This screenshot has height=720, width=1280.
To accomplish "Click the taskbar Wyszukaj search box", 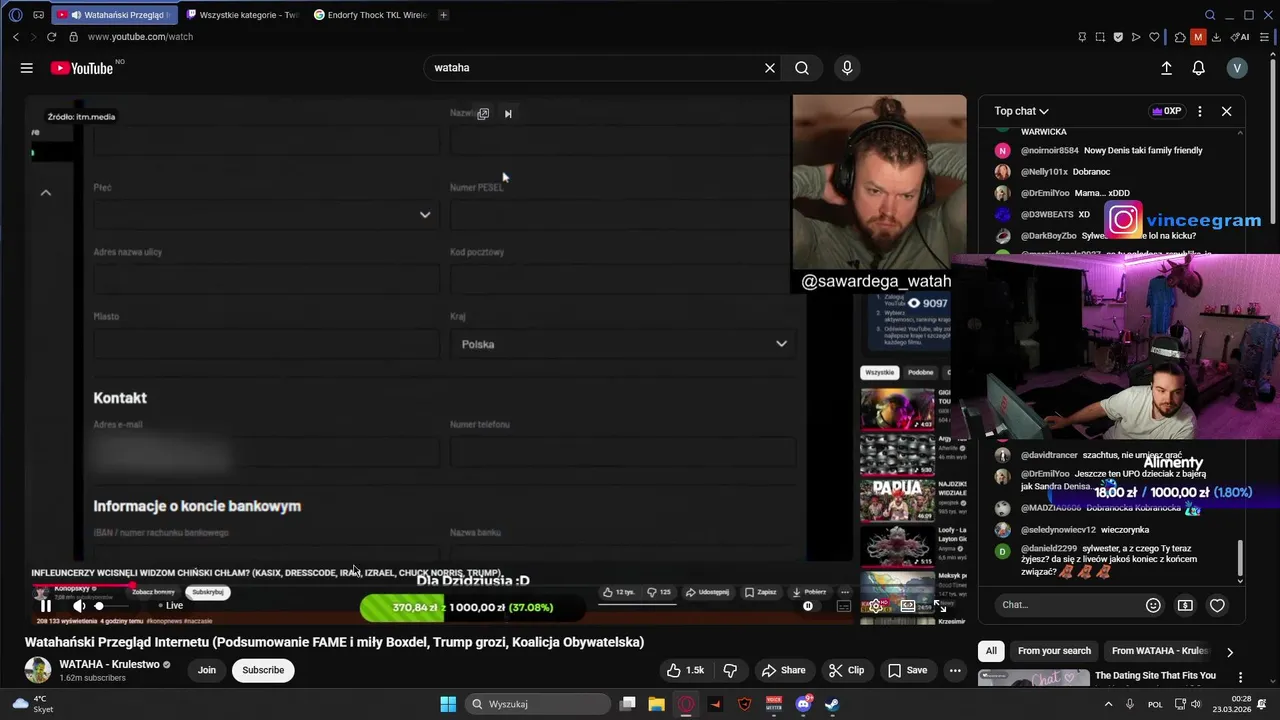I will click(x=538, y=704).
